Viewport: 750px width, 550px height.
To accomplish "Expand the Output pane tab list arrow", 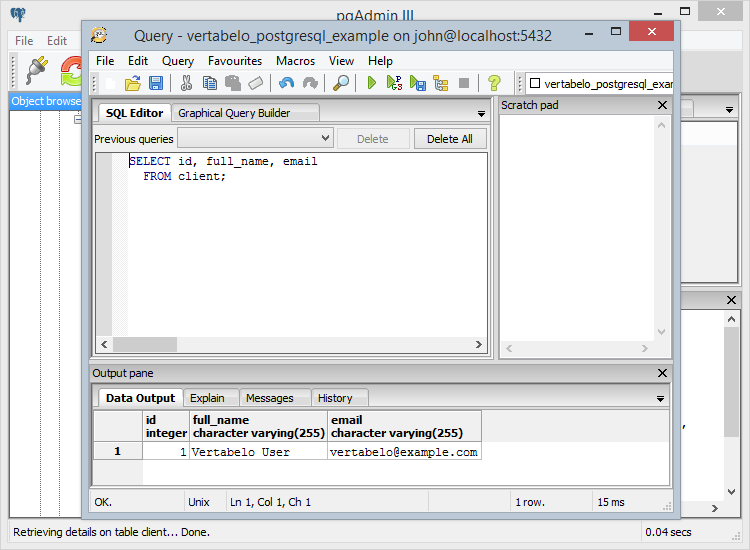I will pyautogui.click(x=660, y=399).
